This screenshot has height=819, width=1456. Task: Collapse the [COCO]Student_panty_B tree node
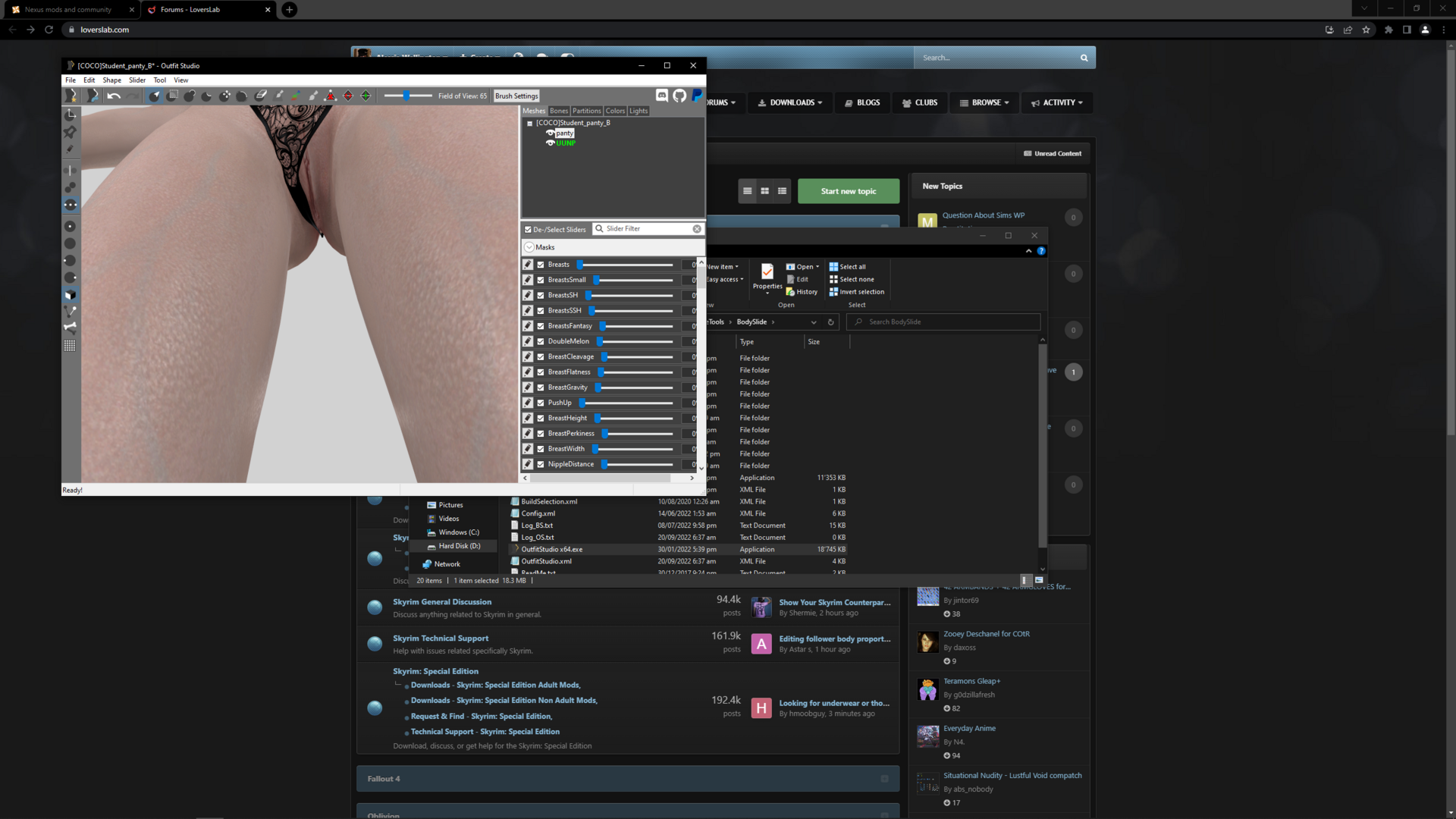(529, 123)
